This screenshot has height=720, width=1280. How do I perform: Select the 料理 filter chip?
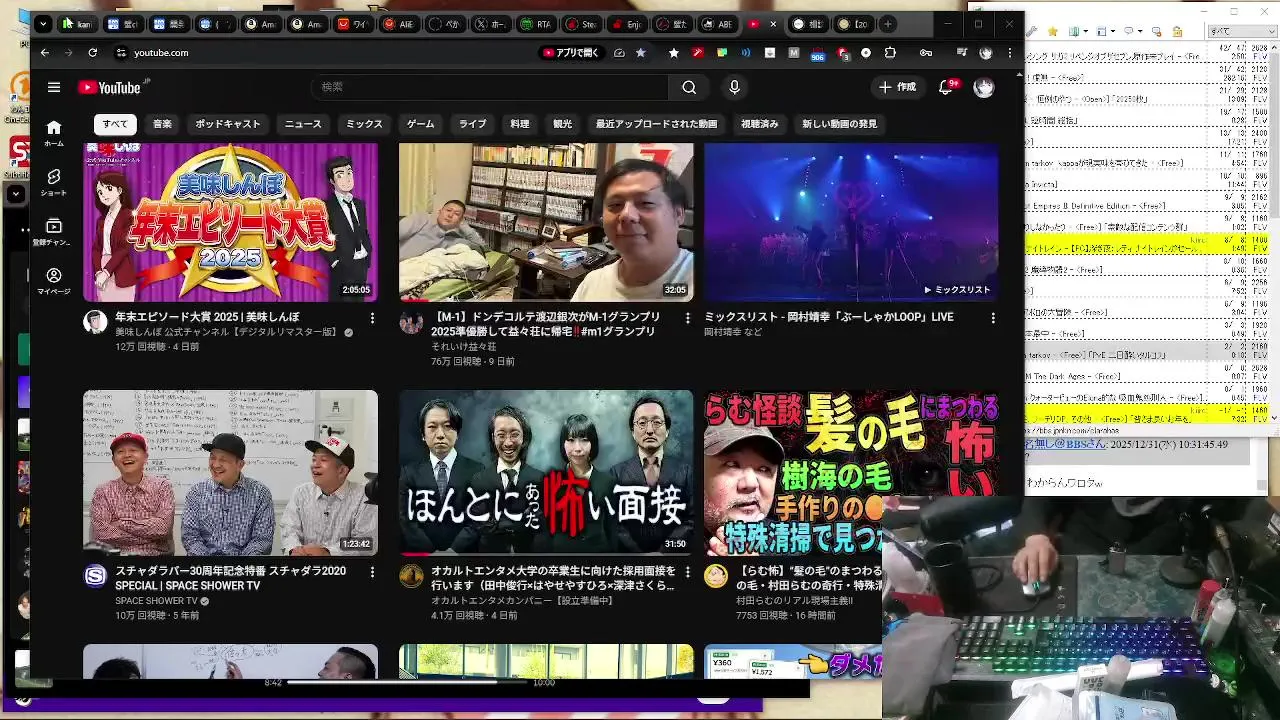click(x=519, y=124)
